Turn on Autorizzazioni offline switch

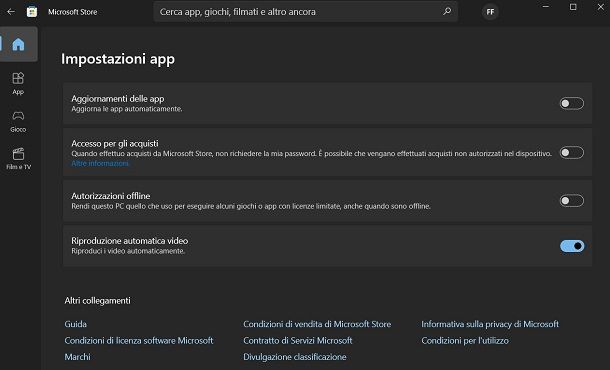pos(571,201)
